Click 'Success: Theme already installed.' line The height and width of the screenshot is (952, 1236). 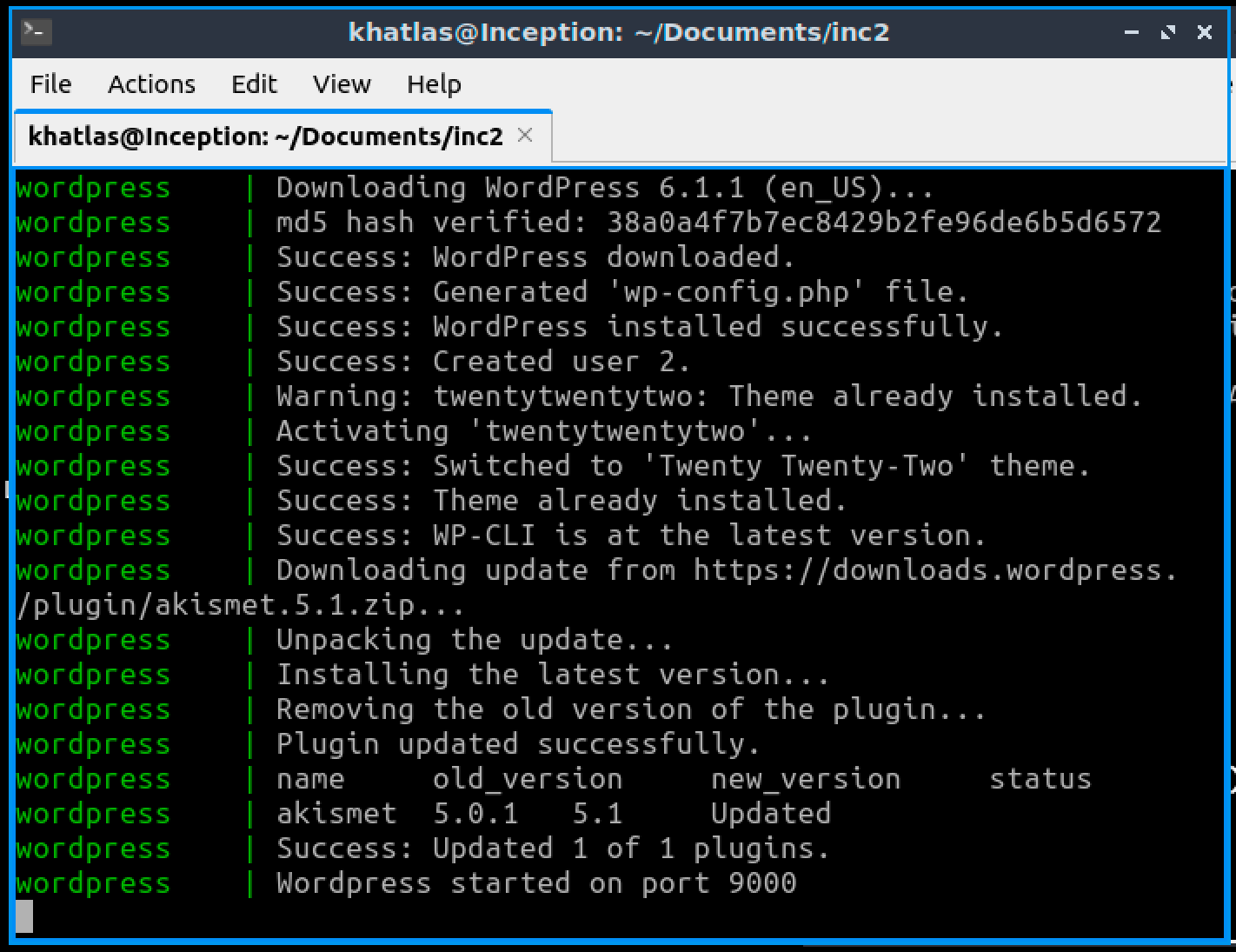(x=562, y=501)
